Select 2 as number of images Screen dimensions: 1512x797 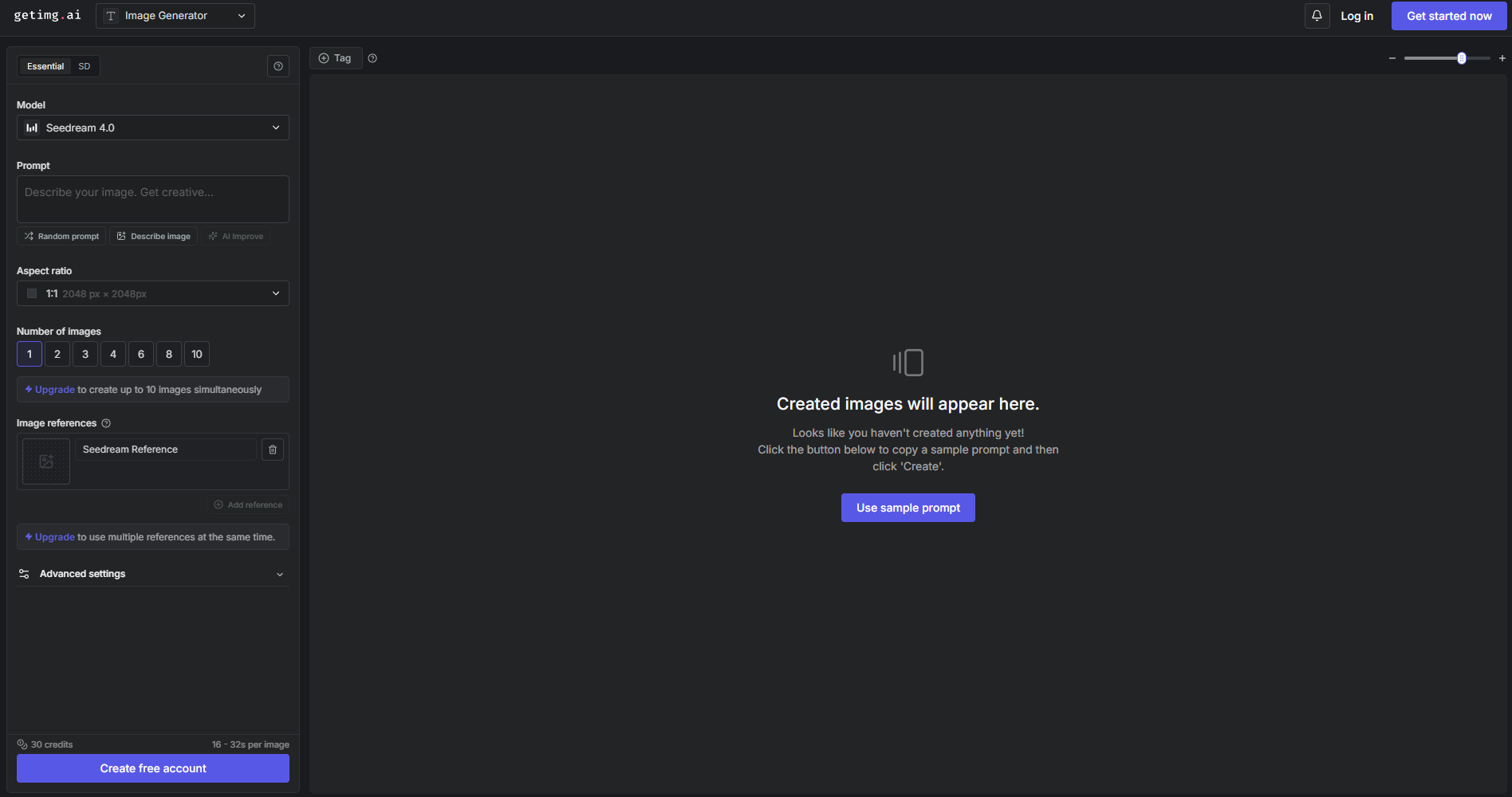[x=57, y=354]
